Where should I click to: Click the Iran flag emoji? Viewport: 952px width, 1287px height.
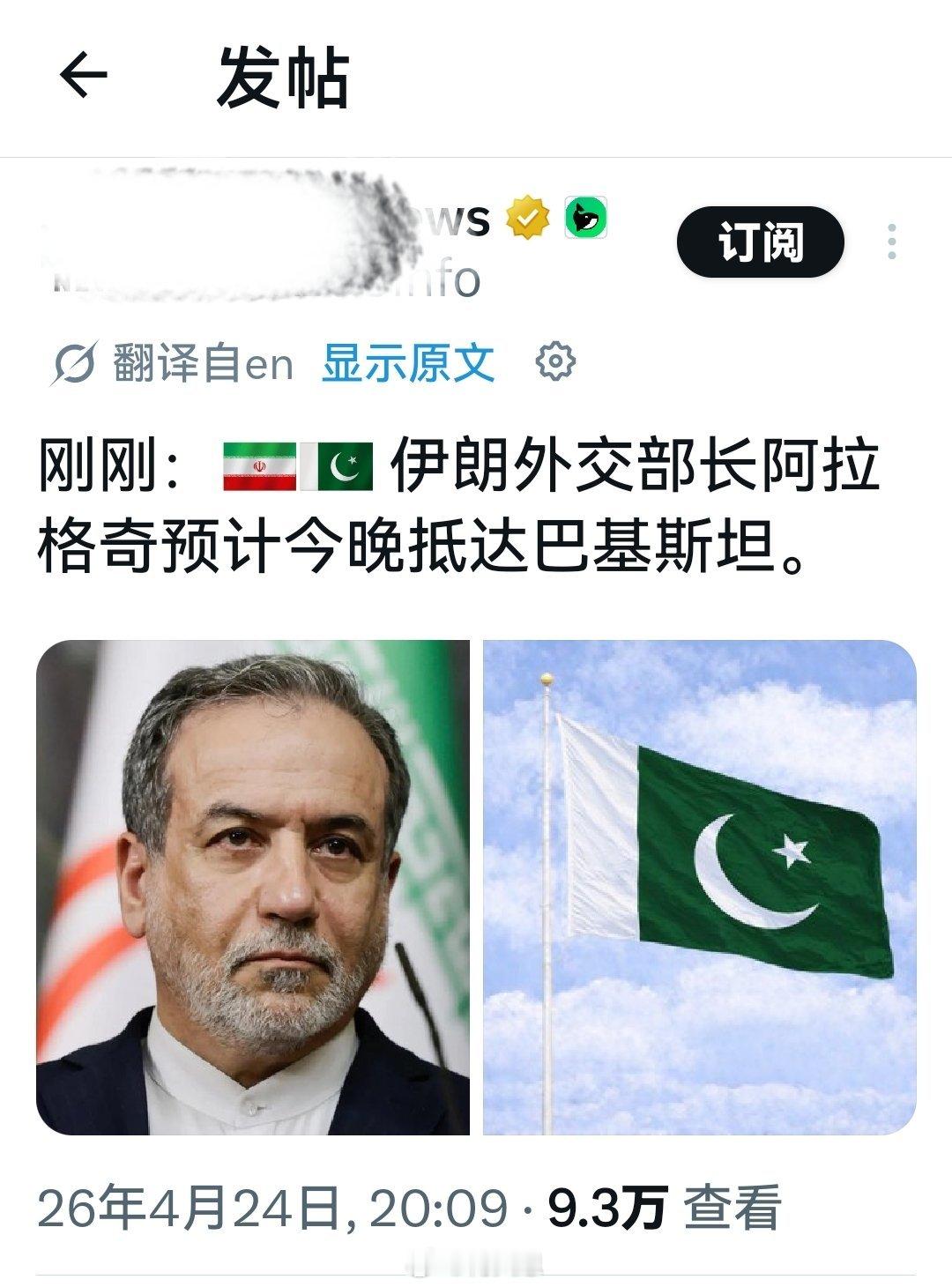pos(259,466)
